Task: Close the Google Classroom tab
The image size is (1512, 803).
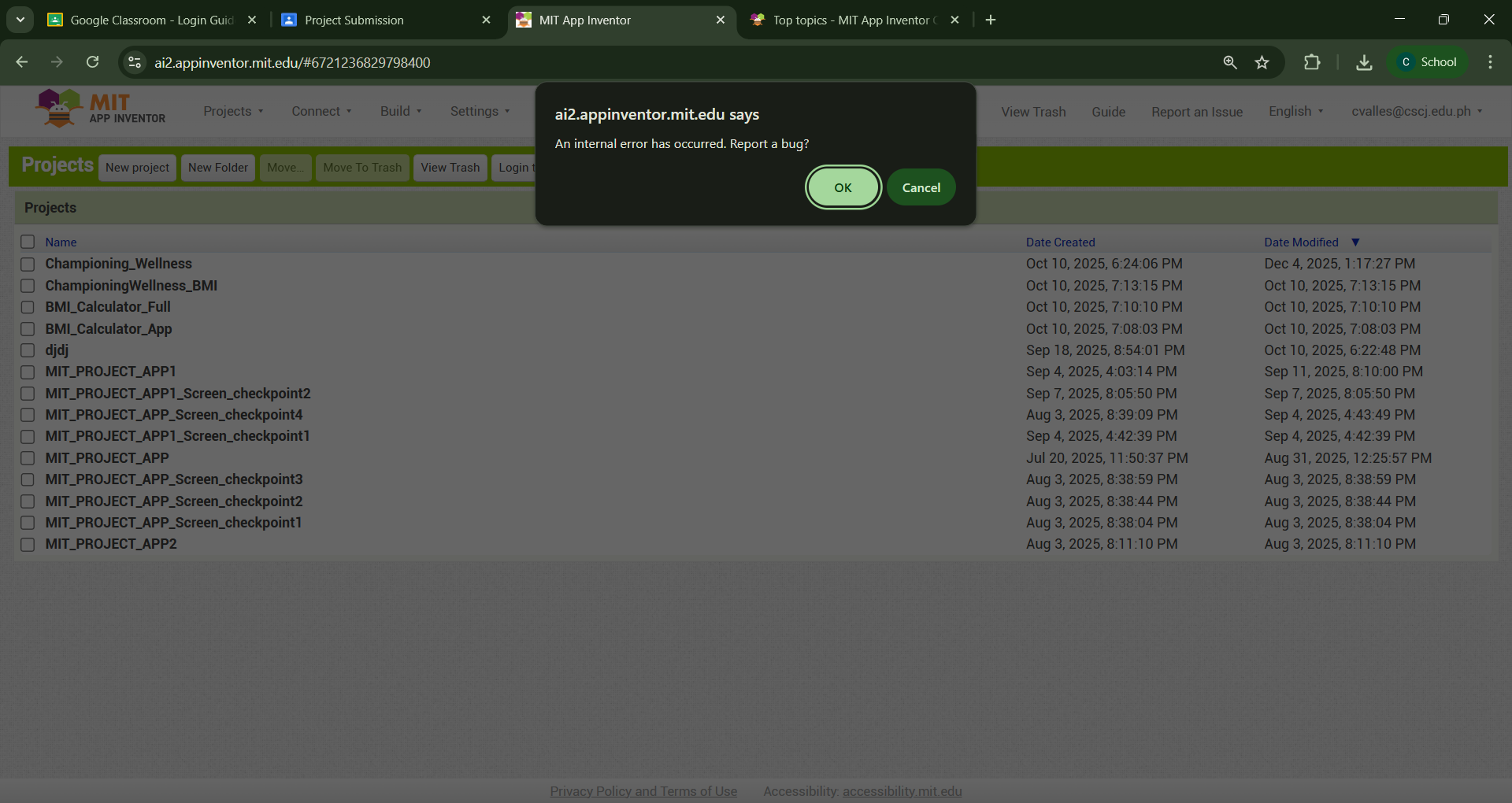Action: [x=252, y=20]
